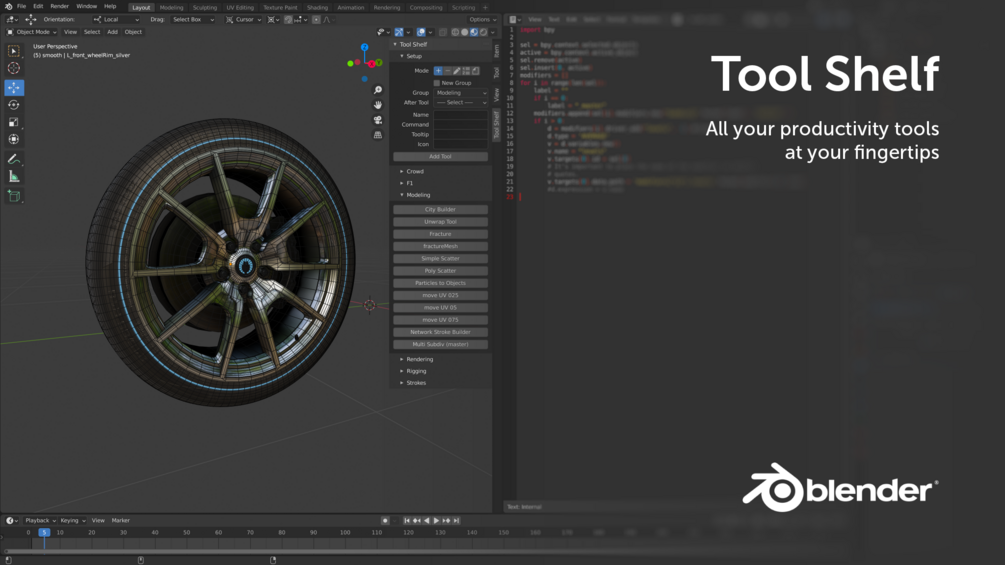Screen dimensions: 1005x565
Task: Open the Orientation Local dropdown
Action: pyautogui.click(x=116, y=20)
